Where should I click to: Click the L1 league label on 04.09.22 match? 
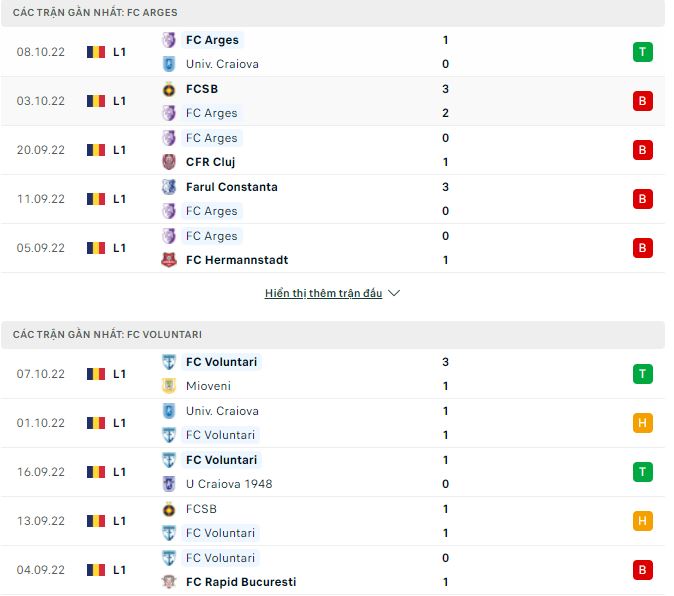(119, 570)
